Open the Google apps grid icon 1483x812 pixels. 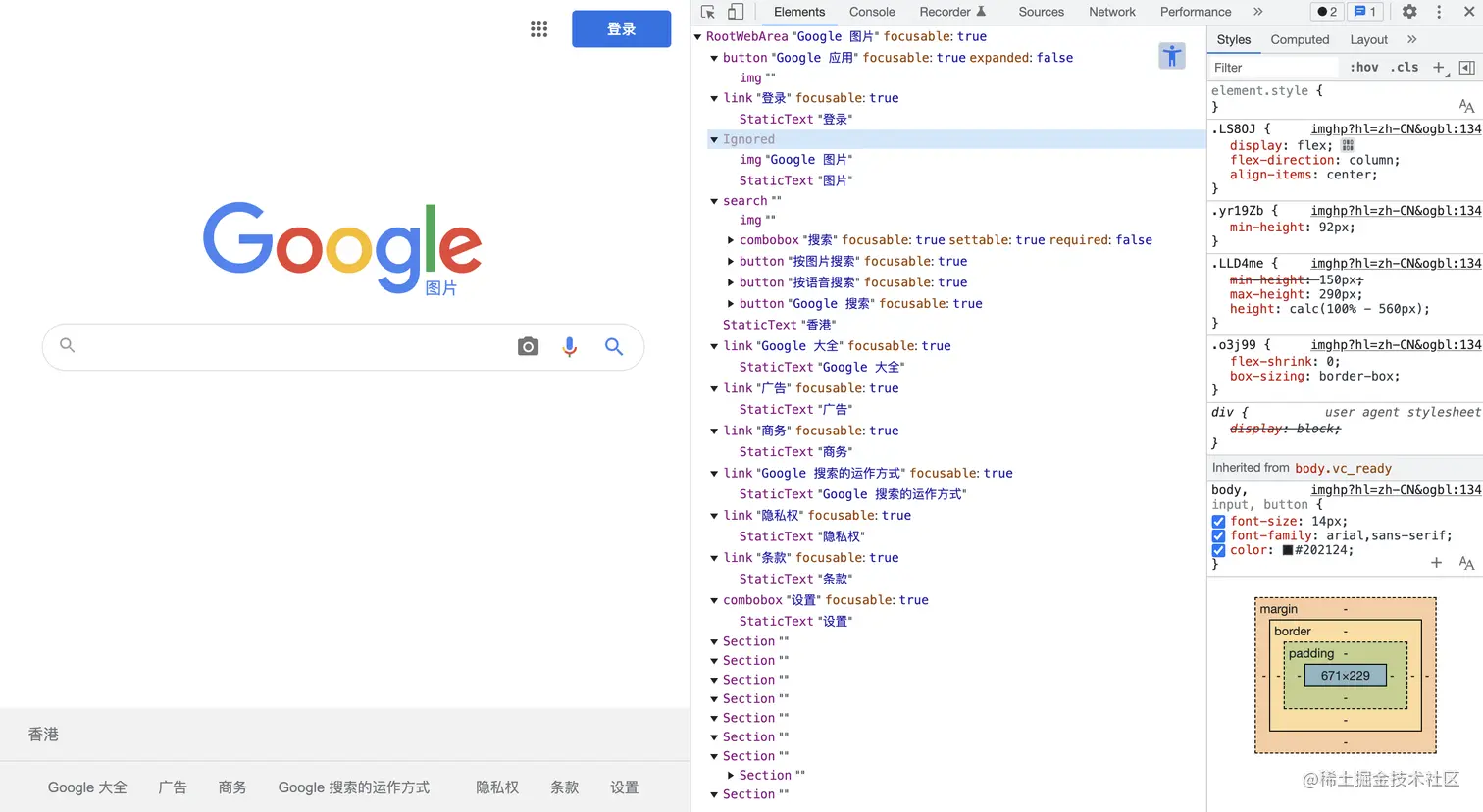point(538,28)
